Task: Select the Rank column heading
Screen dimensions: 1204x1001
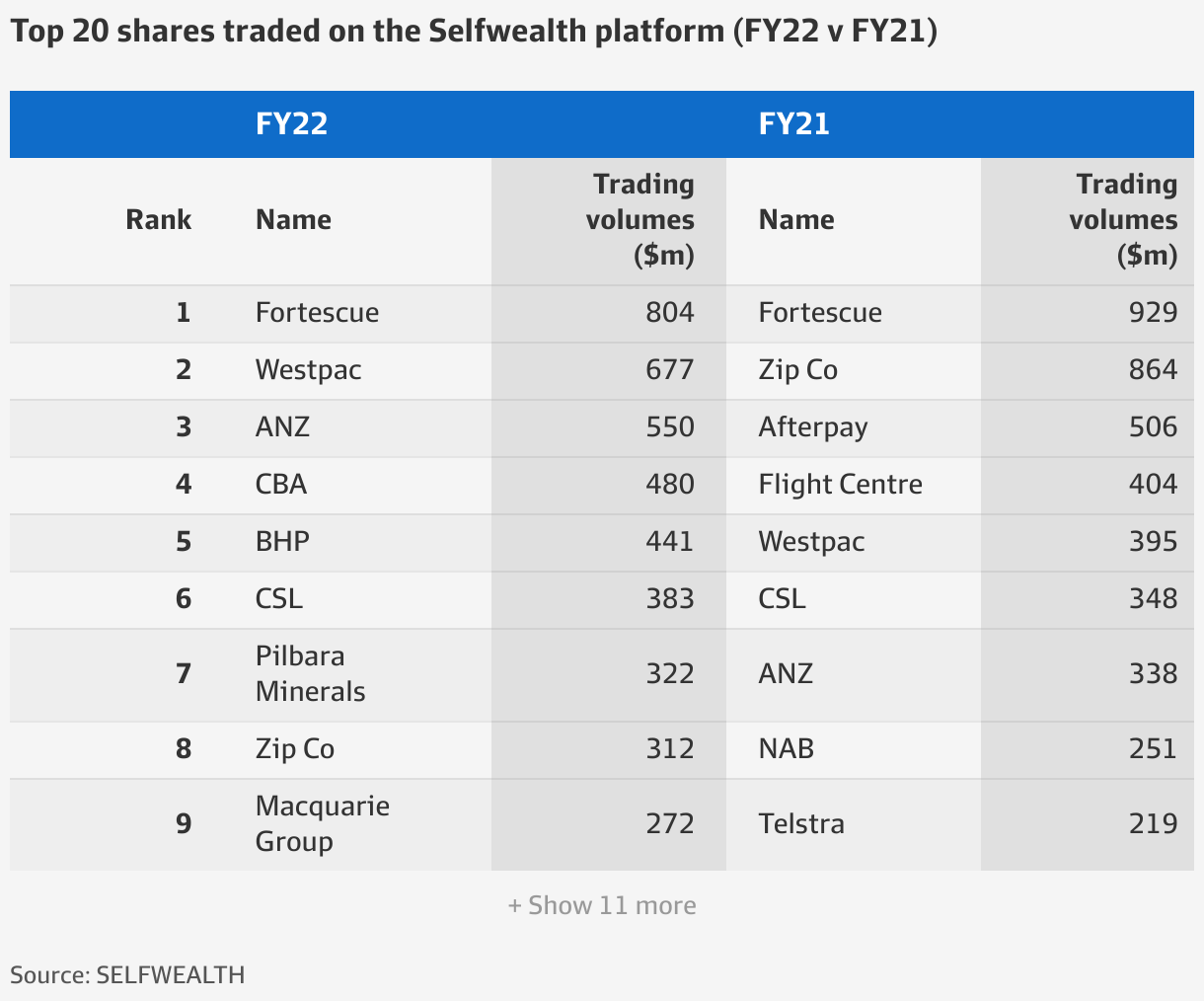Action: coord(158,219)
